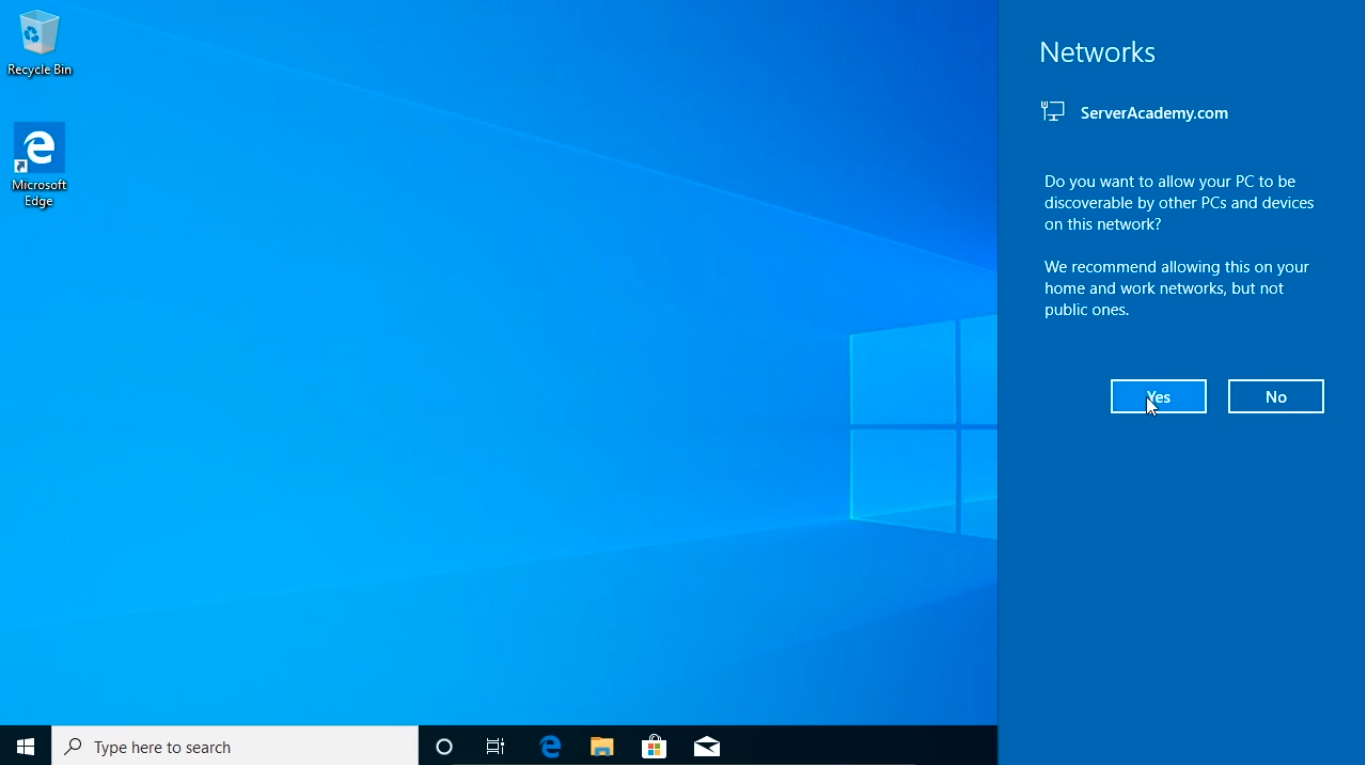Click the "We recommend allowing this" paragraph

click(1176, 288)
